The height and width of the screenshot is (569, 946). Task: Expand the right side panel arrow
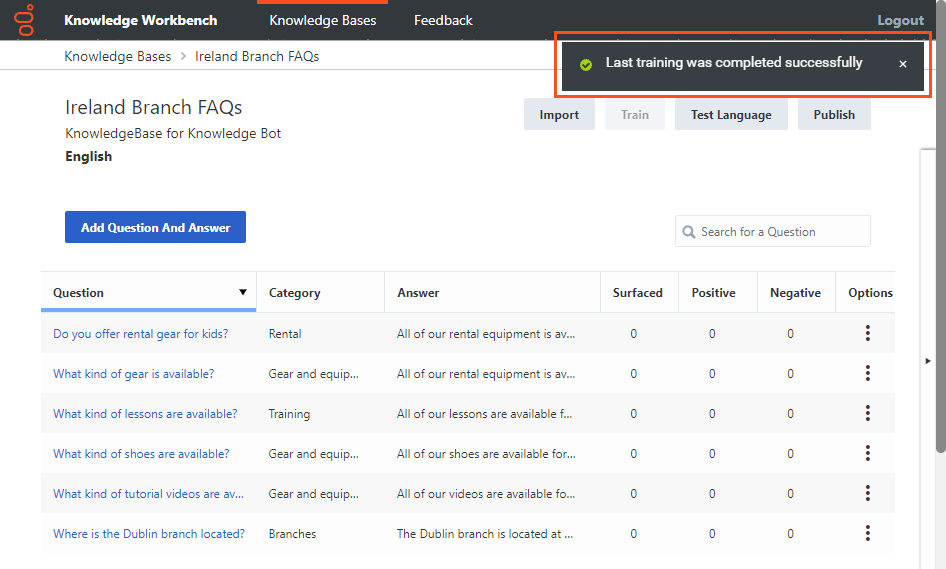pos(928,361)
